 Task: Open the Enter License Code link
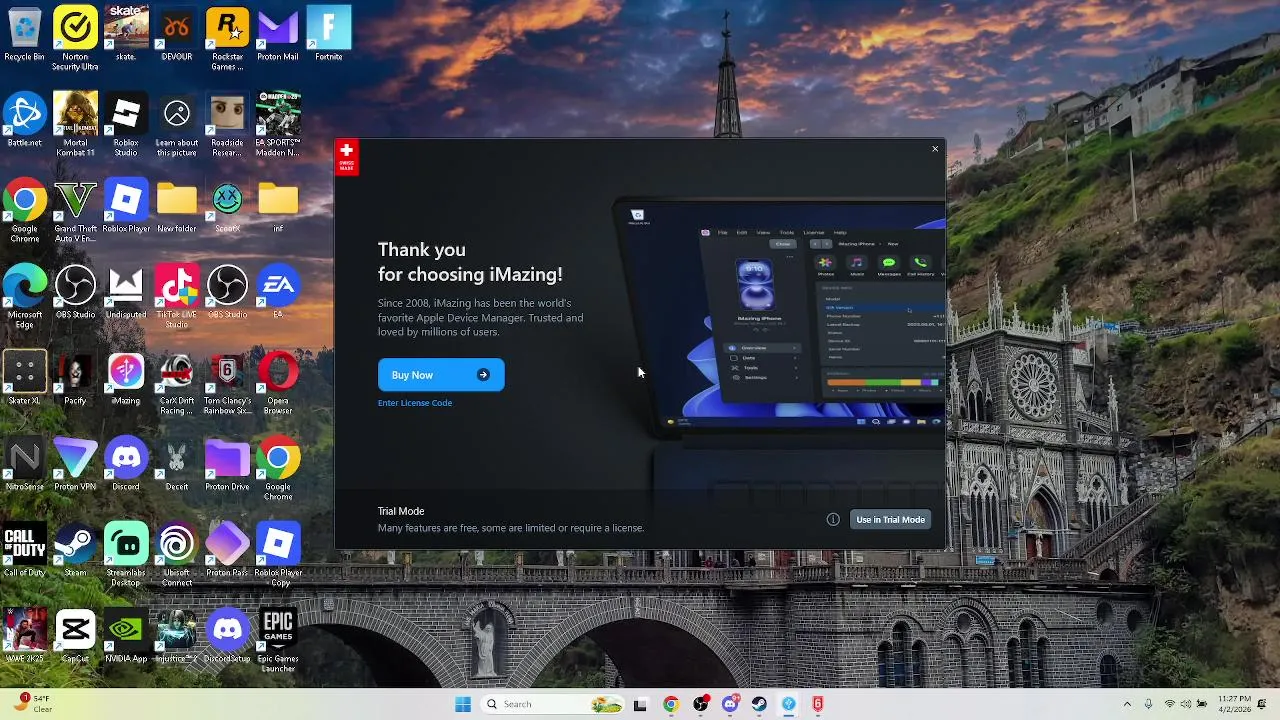[x=415, y=403]
